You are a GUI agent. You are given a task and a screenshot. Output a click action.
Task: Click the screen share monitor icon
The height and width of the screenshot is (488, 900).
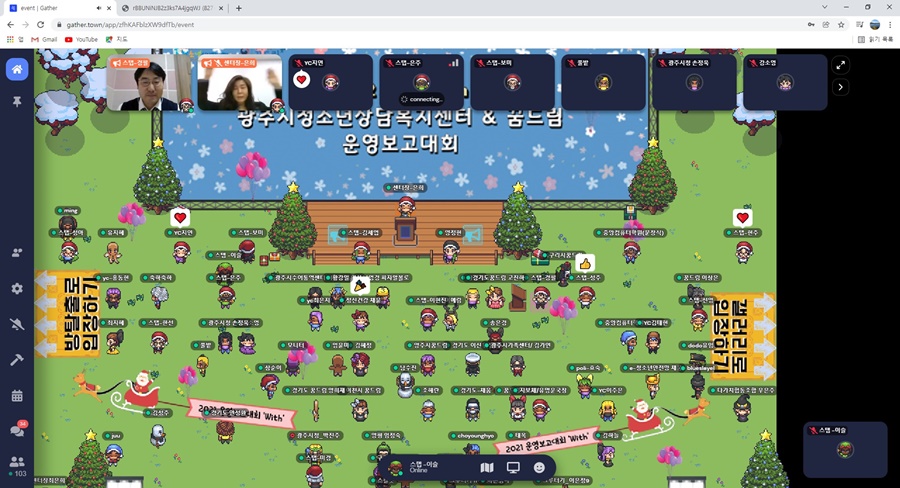(x=513, y=467)
